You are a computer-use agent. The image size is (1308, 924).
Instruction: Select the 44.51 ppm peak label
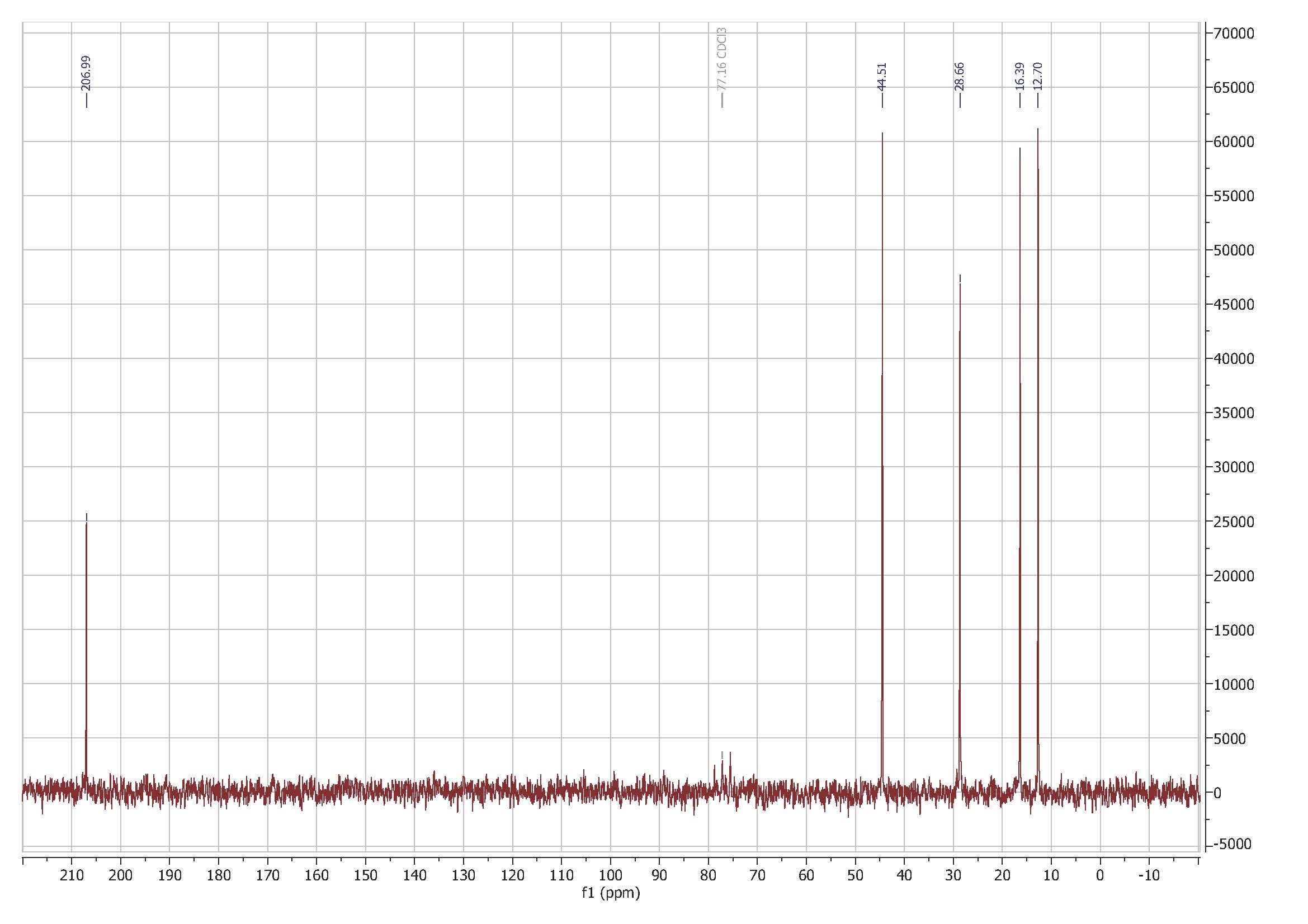tap(882, 77)
